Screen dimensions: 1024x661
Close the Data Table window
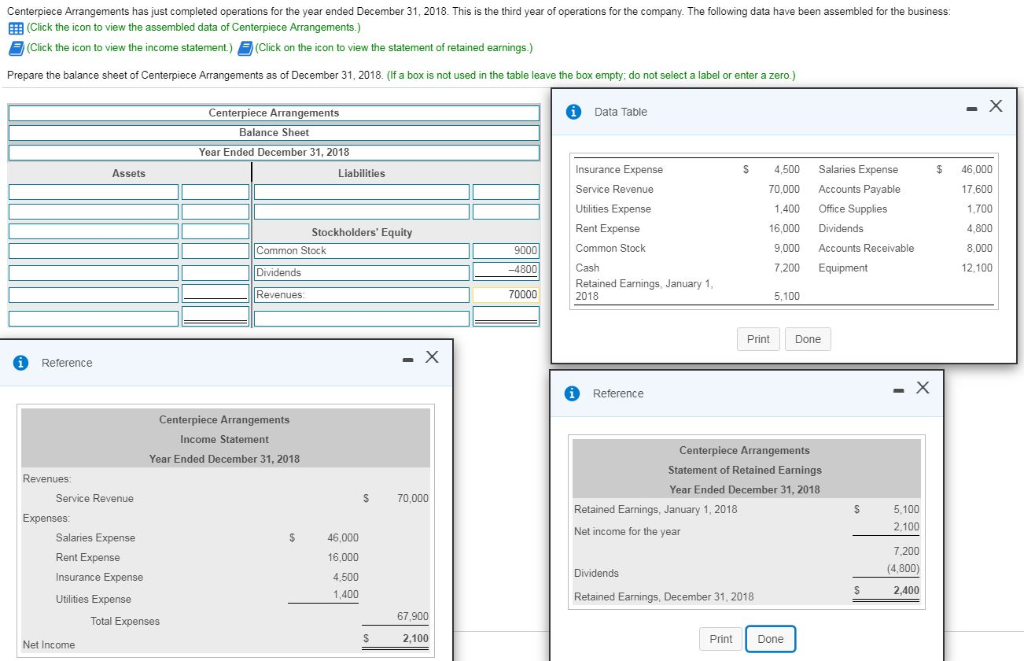tap(995, 106)
